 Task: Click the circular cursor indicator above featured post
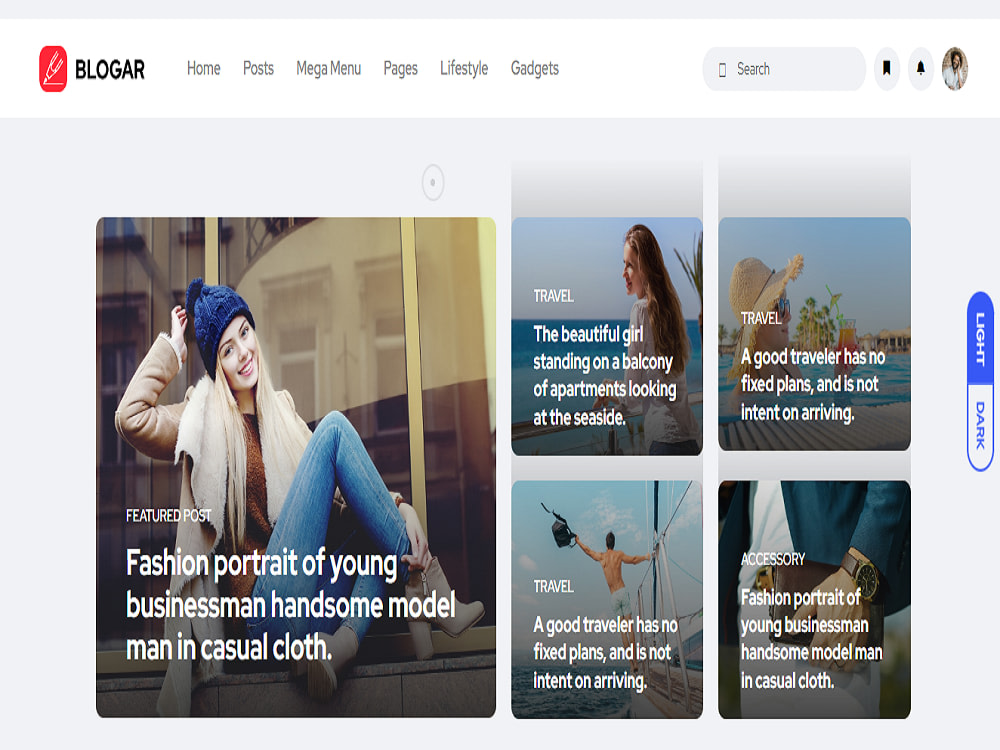click(x=433, y=182)
